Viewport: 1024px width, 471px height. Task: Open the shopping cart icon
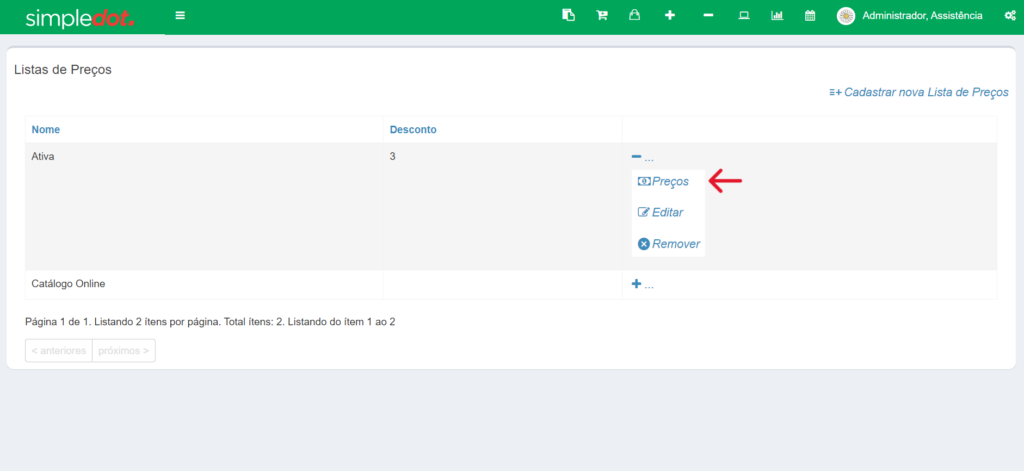[x=602, y=16]
